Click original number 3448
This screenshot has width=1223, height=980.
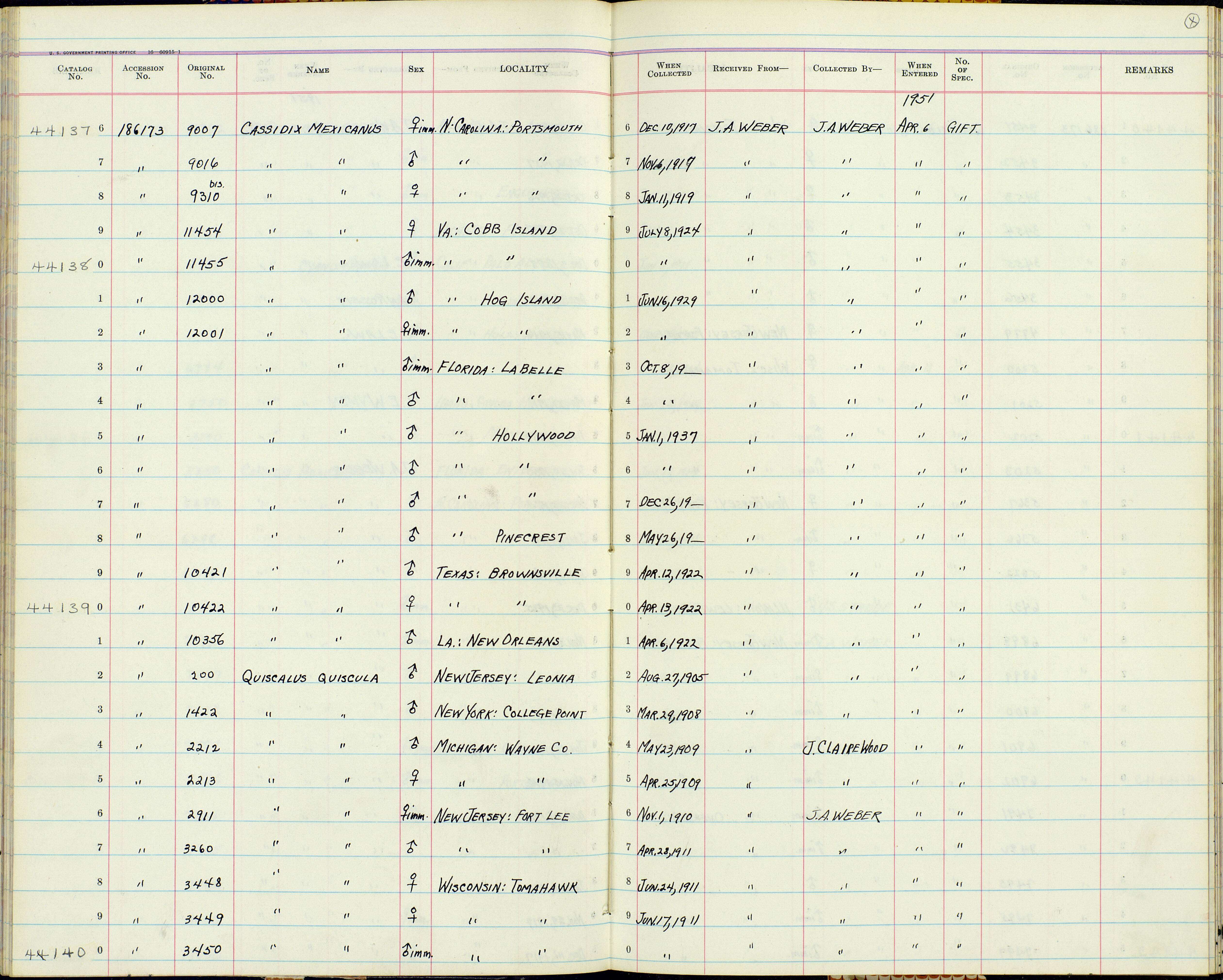pyautogui.click(x=202, y=883)
